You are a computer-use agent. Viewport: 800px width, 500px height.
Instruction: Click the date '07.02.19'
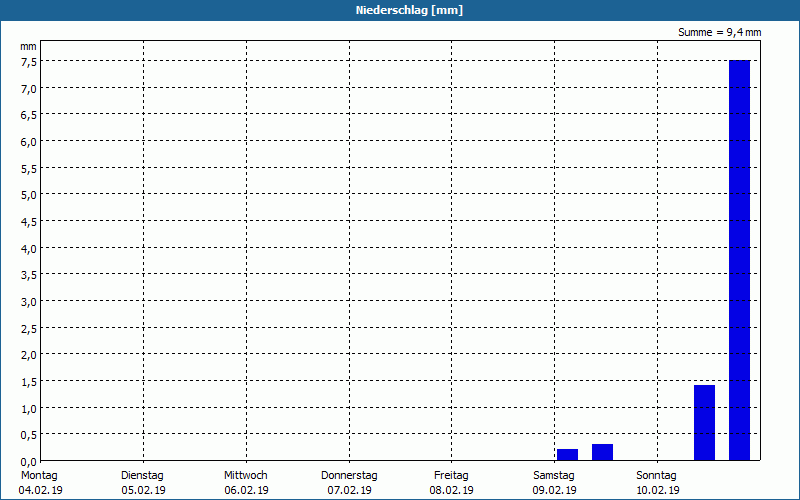(x=349, y=490)
